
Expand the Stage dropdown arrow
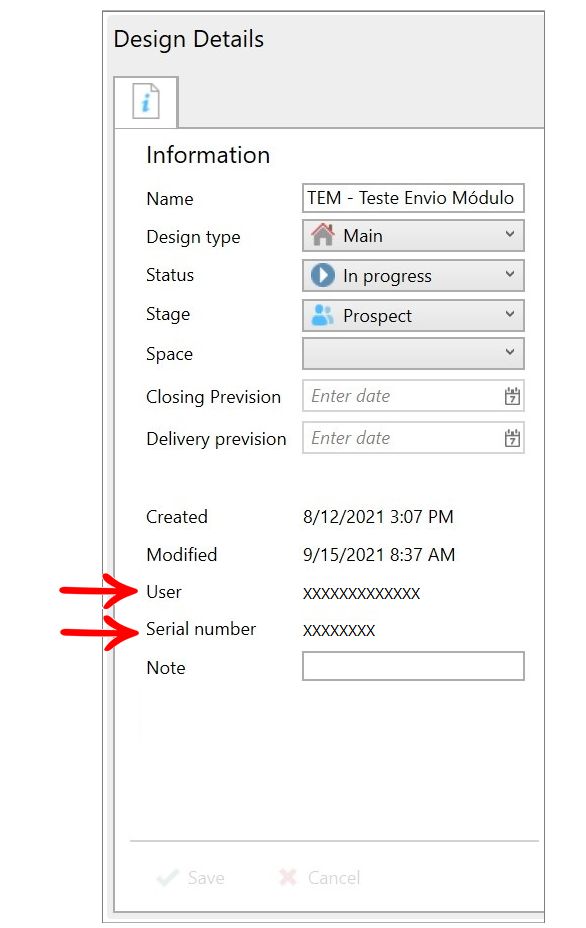pos(510,314)
